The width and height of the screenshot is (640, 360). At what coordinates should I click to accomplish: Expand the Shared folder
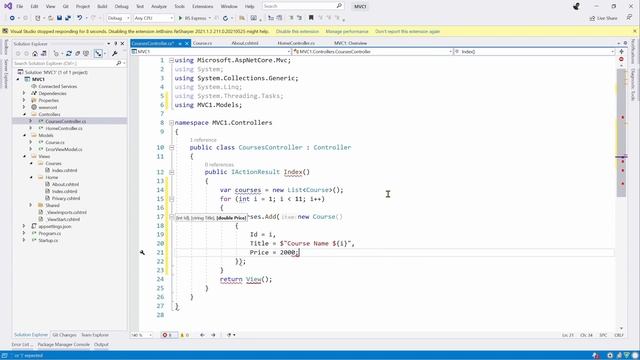[x=31, y=205]
